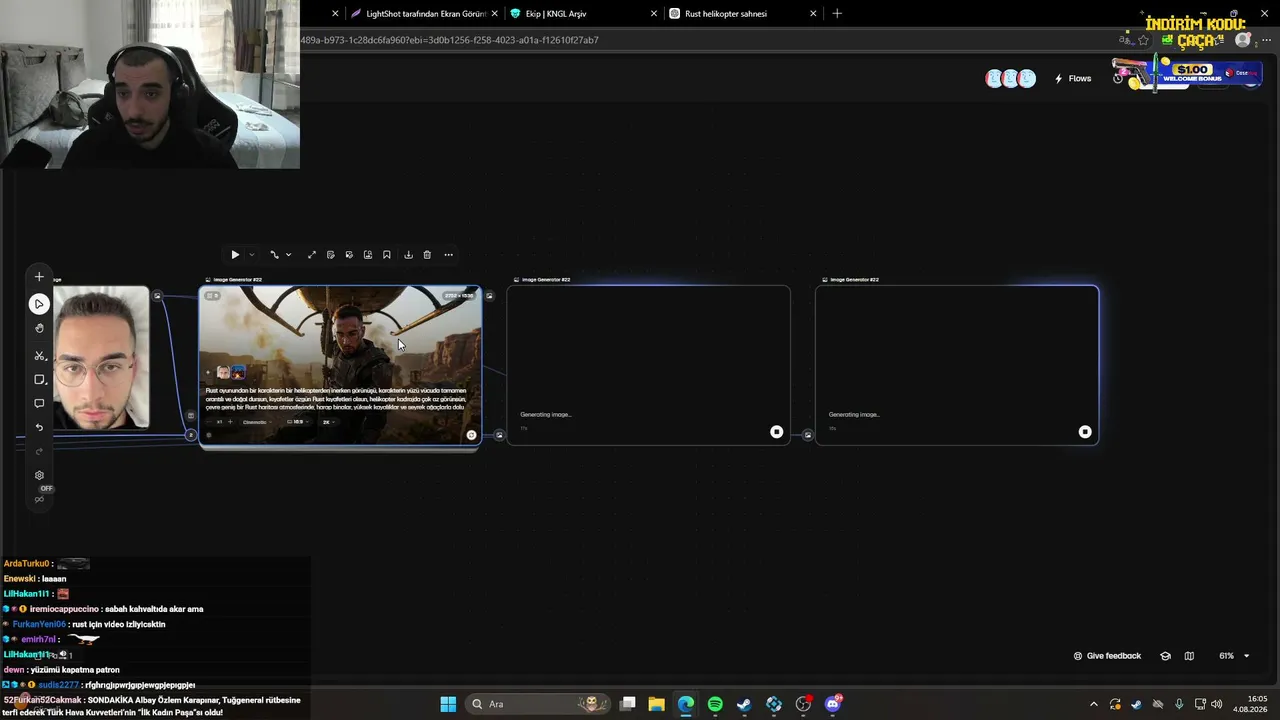This screenshot has height=720, width=1280.
Task: Increase the image count with plus
Action: (230, 422)
